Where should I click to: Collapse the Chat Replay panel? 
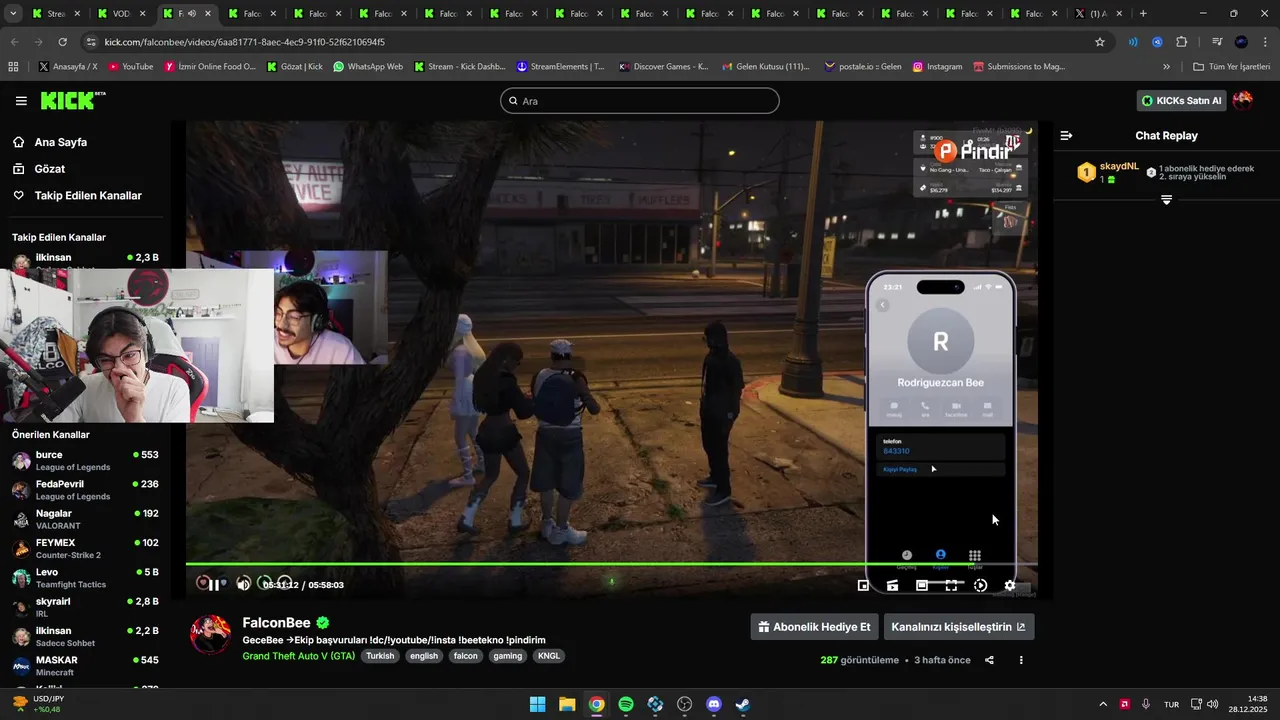[1066, 135]
